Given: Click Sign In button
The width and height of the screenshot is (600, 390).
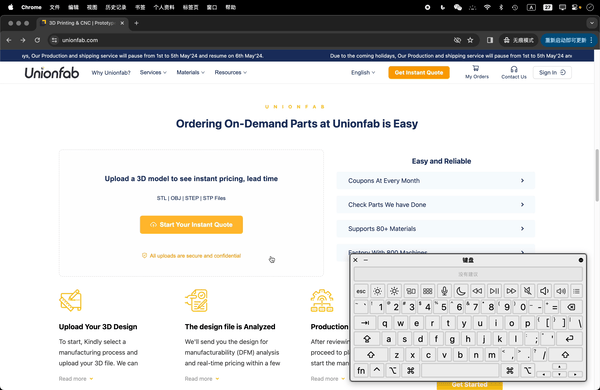Looking at the screenshot, I should coord(552,72).
